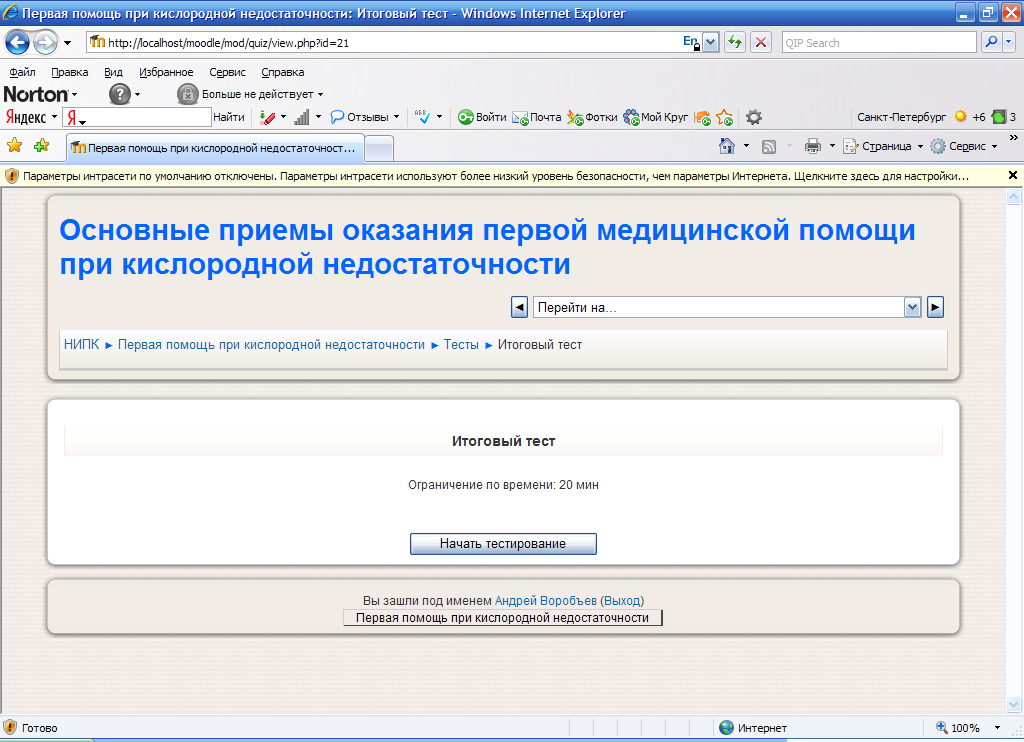Open the Файл menu
Image resolution: width=1024 pixels, height=742 pixels.
[x=22, y=72]
